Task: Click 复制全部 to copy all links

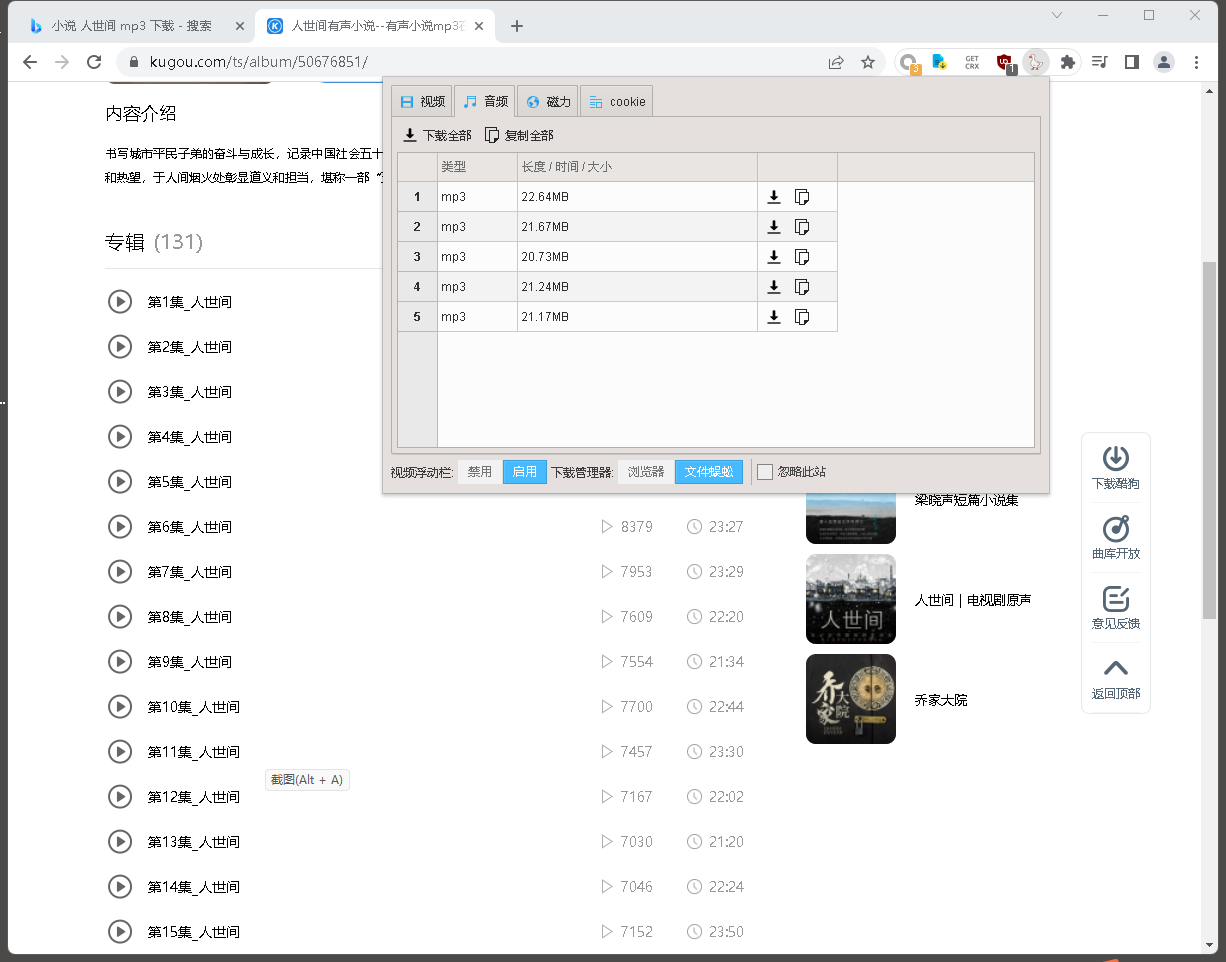Action: (519, 135)
